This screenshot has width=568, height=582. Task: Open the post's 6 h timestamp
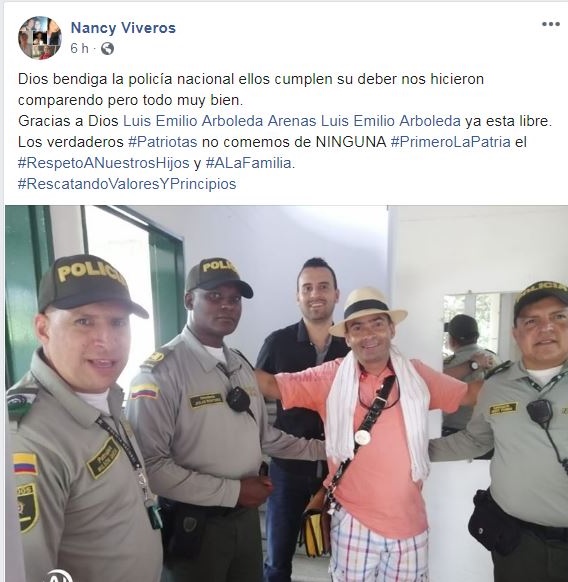point(79,49)
